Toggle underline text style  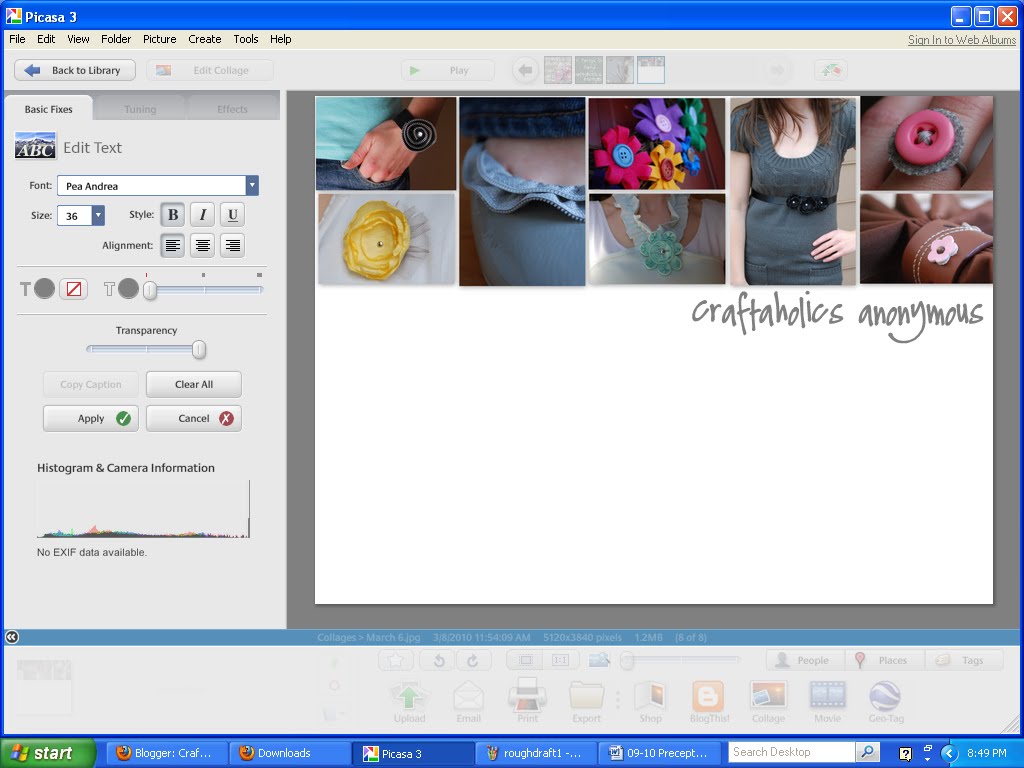pos(231,214)
